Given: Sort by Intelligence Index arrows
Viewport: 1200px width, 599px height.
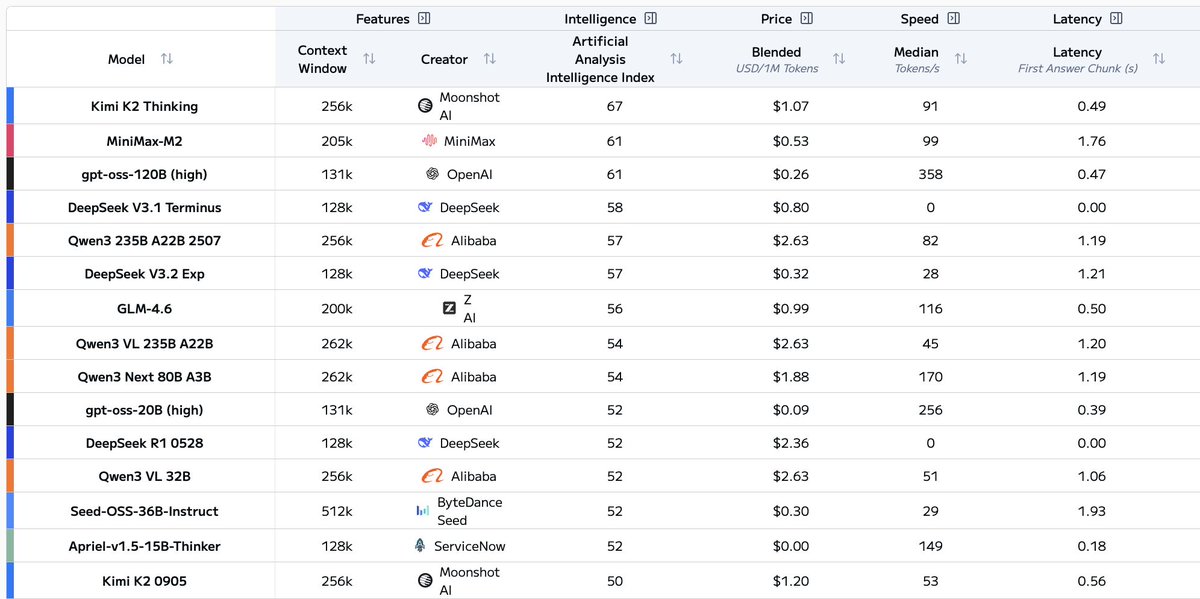Looking at the screenshot, I should 676,59.
